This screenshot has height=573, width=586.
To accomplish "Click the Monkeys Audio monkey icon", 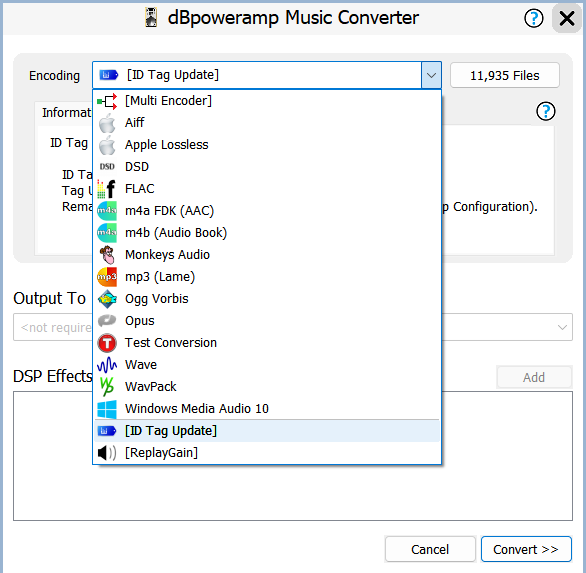I will (107, 255).
